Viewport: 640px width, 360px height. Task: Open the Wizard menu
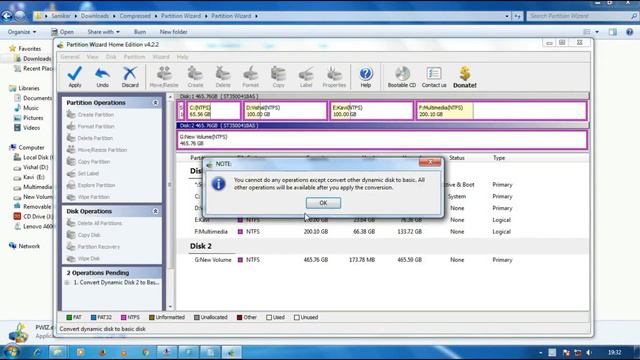(161, 57)
